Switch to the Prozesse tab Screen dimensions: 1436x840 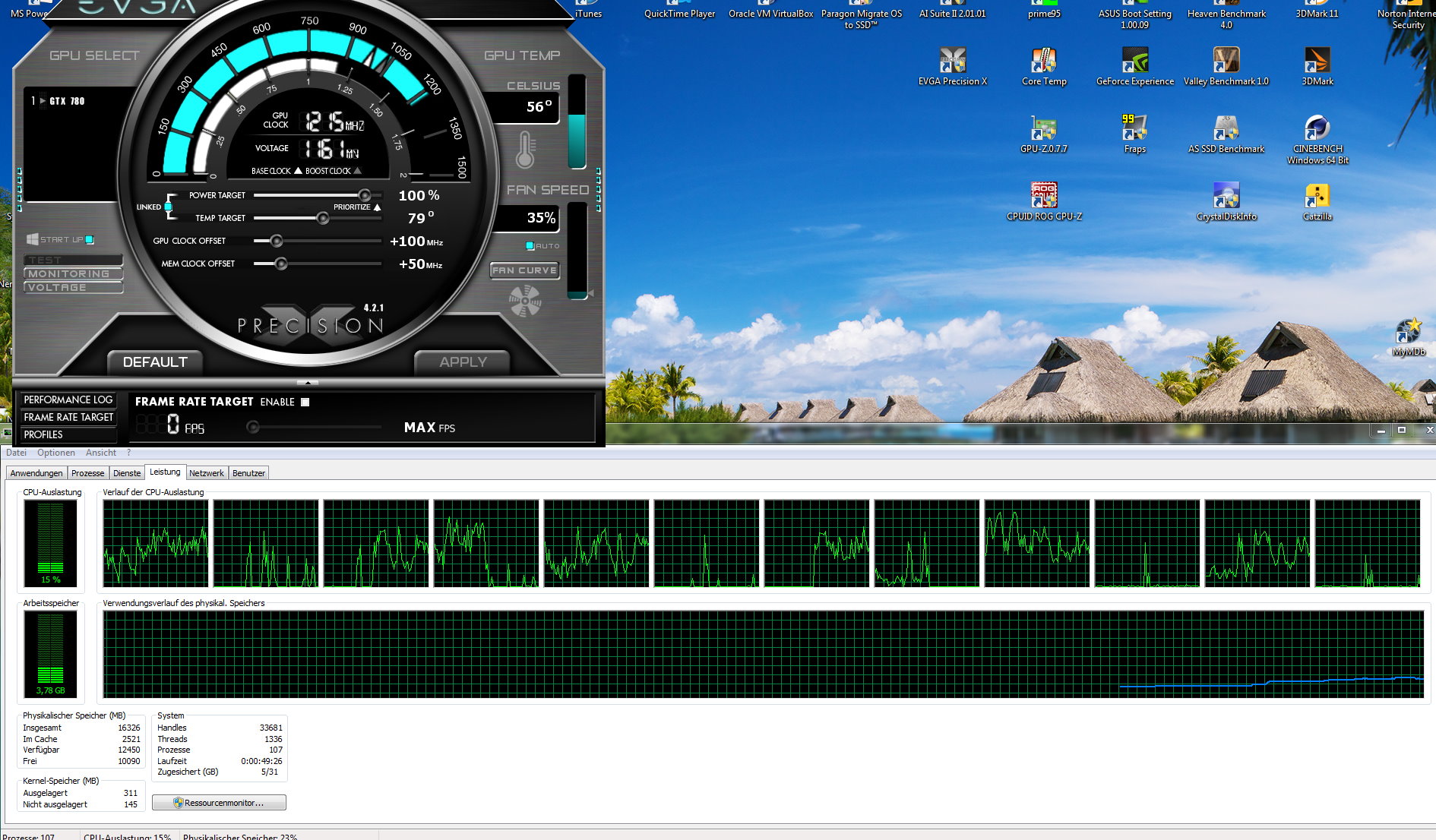[88, 473]
